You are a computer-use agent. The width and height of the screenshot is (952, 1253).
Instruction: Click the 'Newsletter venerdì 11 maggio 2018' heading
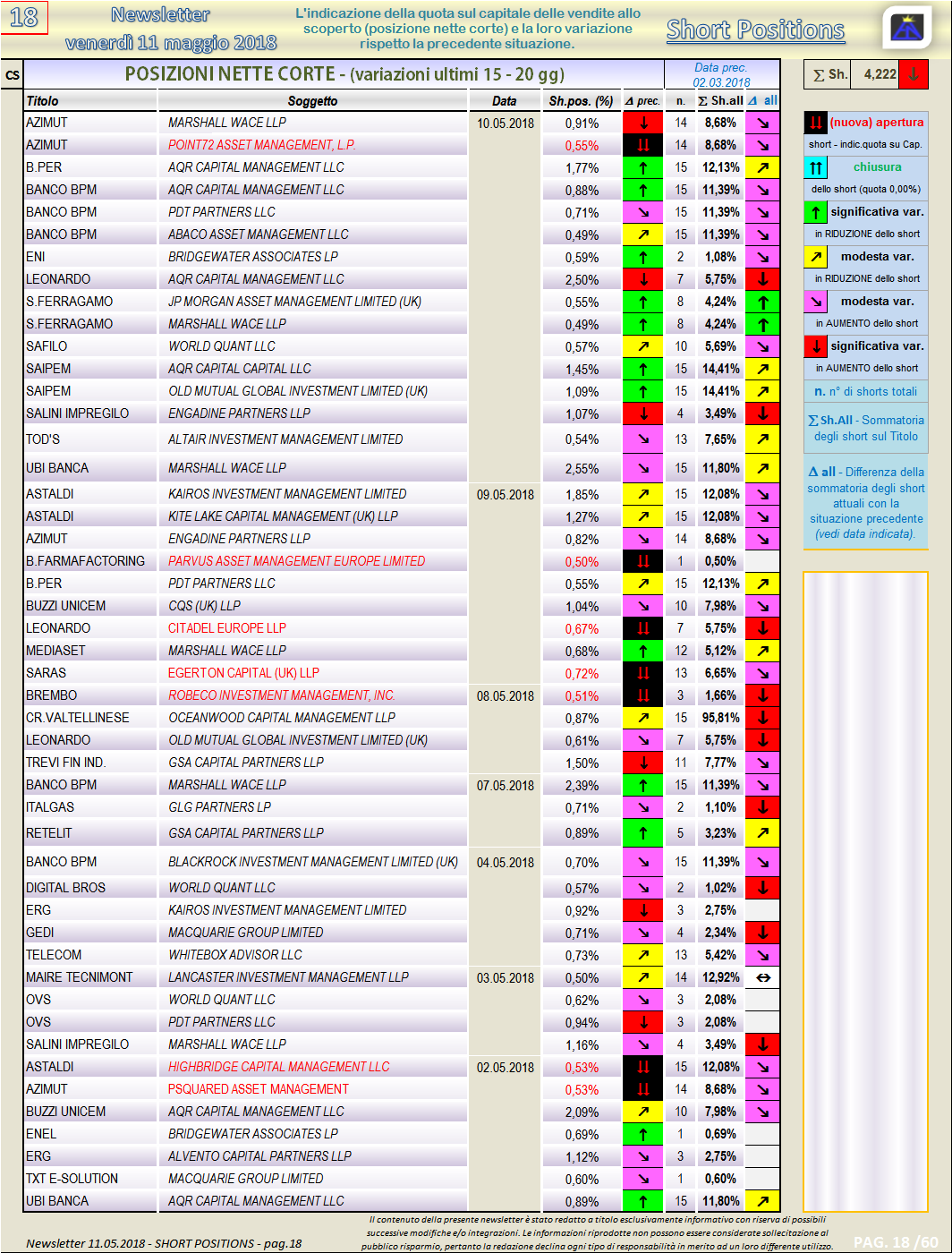171,29
